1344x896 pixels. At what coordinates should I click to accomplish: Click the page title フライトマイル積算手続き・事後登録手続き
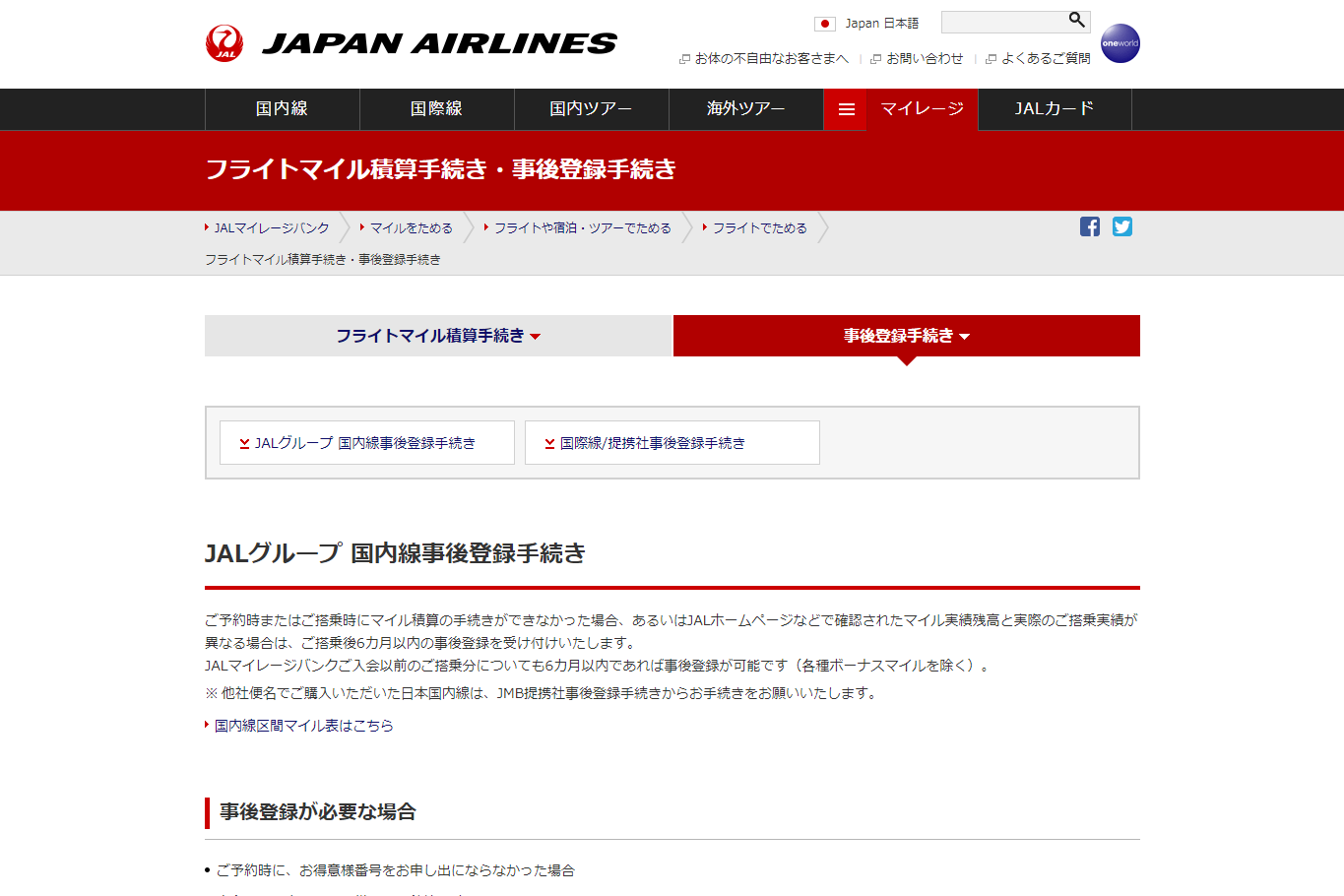[440, 169]
